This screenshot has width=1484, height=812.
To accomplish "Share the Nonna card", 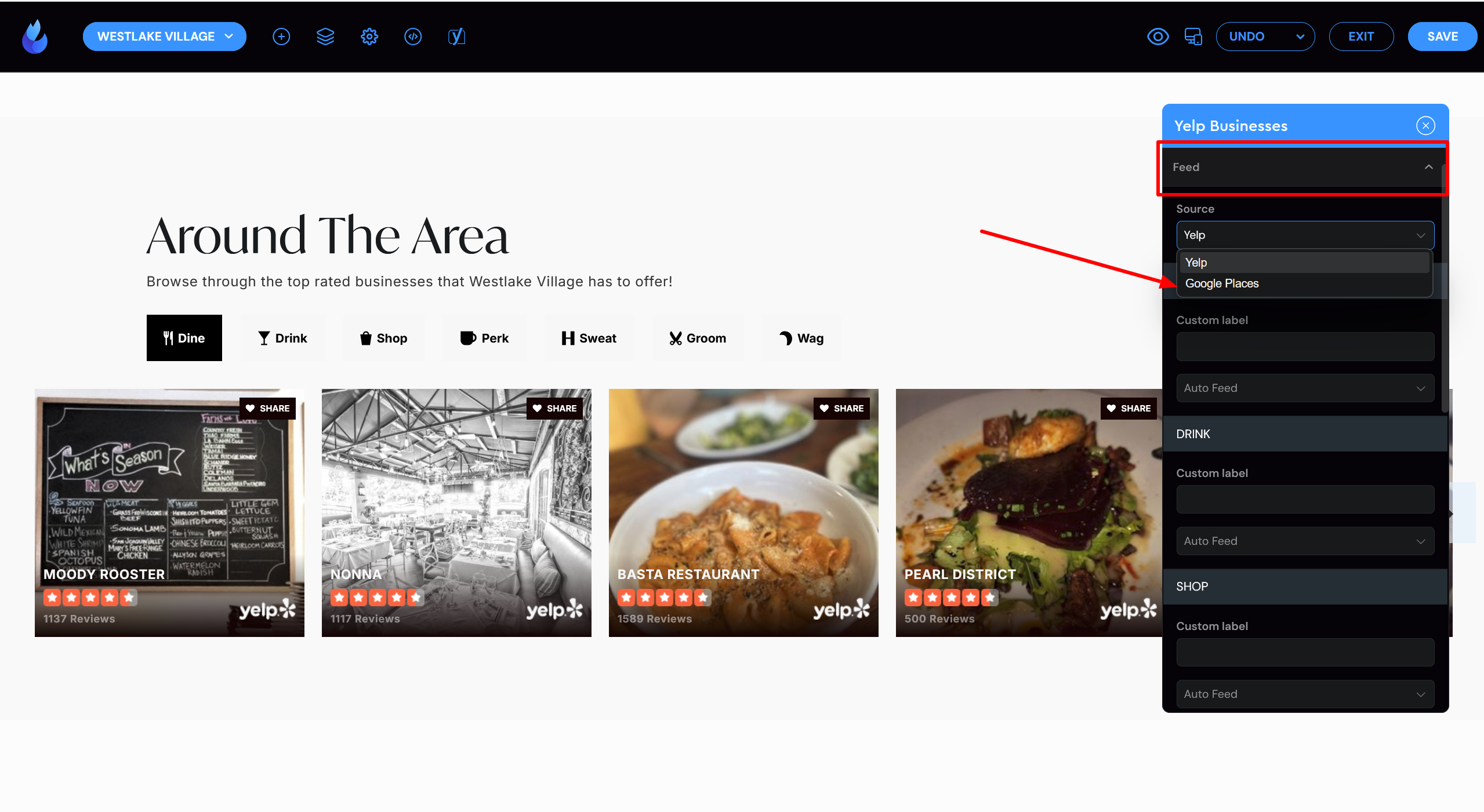I will [x=554, y=408].
